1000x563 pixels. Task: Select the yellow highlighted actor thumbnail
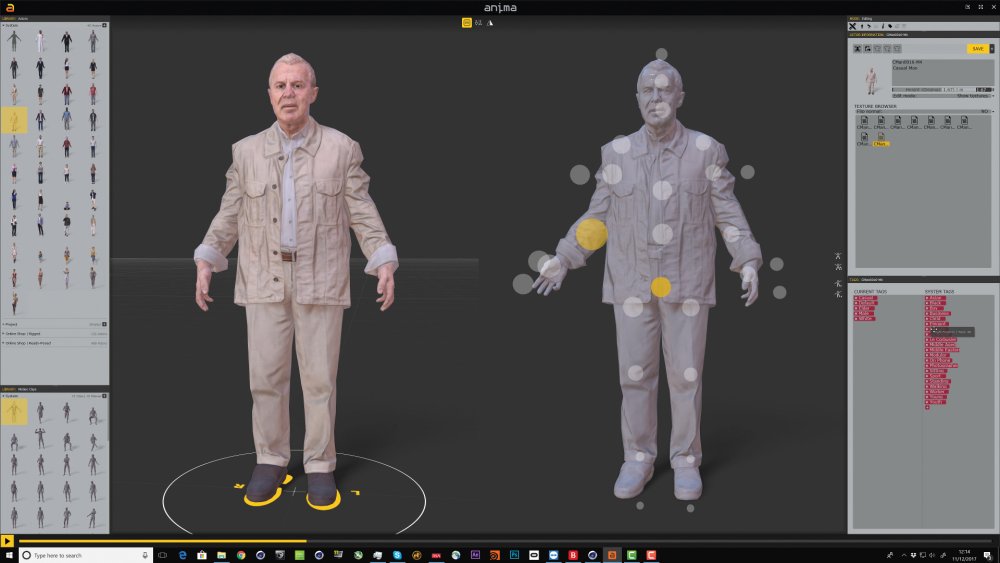14,120
